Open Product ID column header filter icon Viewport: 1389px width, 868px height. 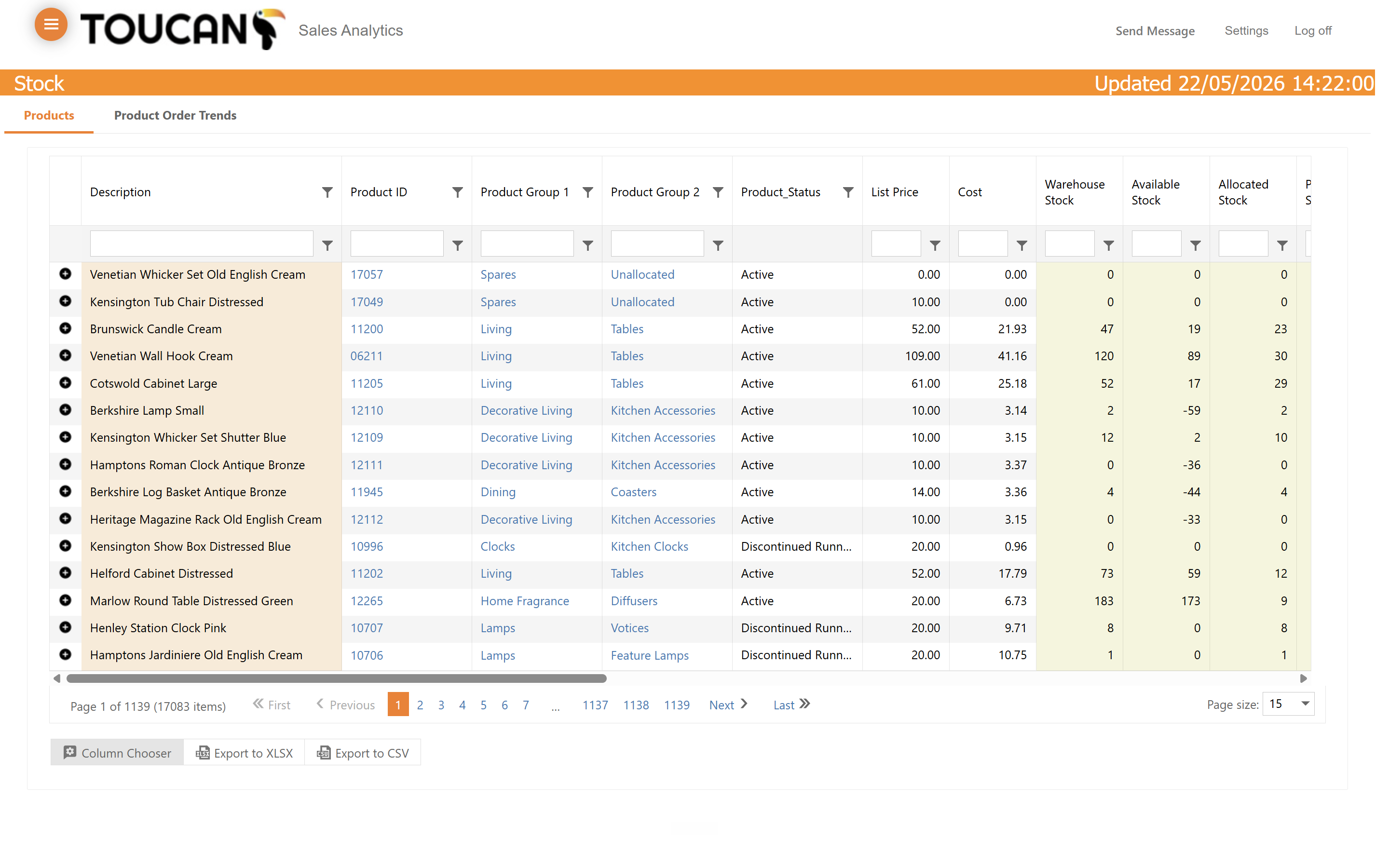click(457, 192)
